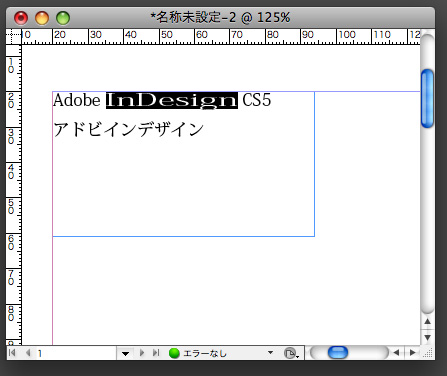This screenshot has width=447, height=376.
Task: Click the window resize grip corner
Action: [x=428, y=353]
